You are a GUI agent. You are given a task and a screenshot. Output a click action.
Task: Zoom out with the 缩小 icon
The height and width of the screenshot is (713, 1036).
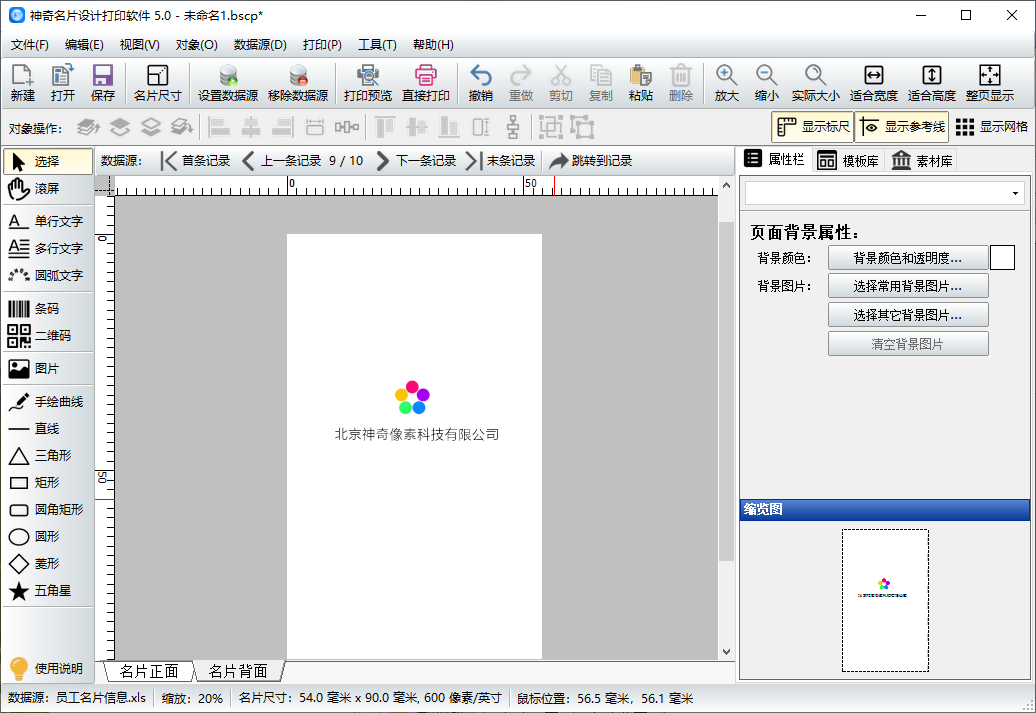click(x=766, y=83)
